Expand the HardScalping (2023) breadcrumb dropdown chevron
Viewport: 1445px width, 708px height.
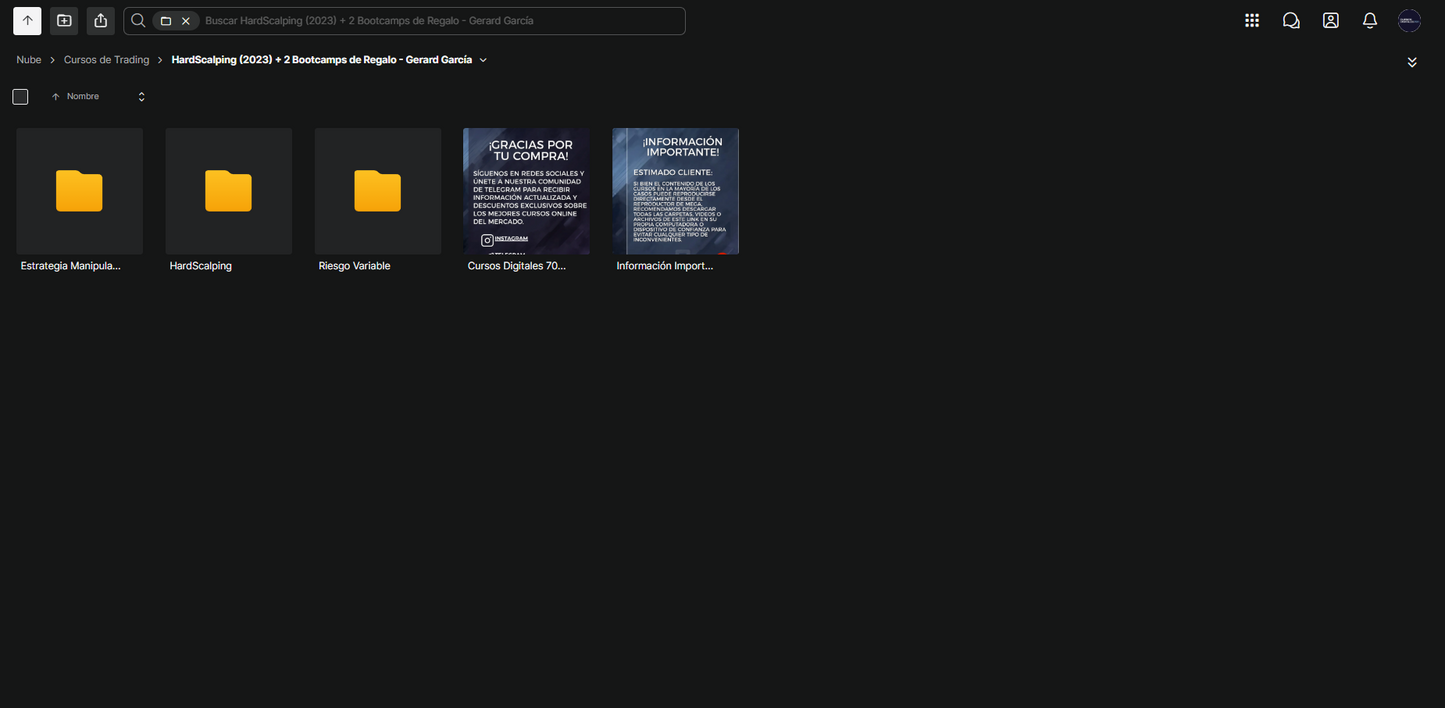483,60
